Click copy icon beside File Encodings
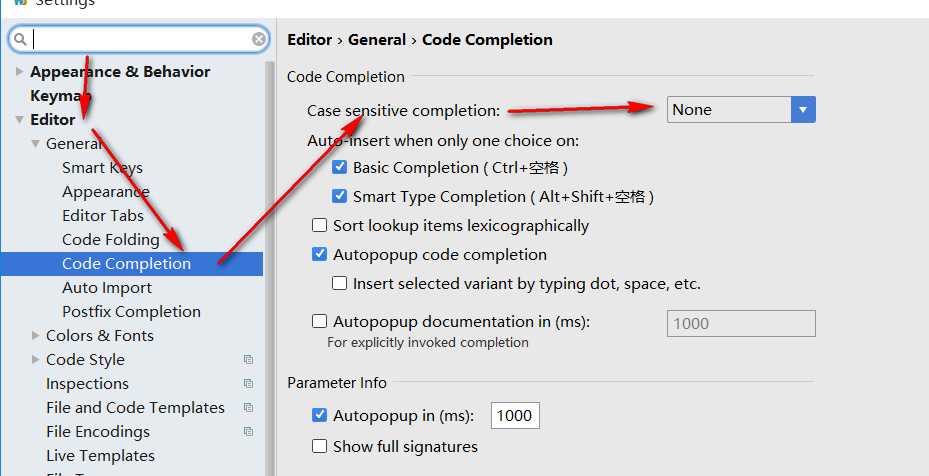 tap(248, 432)
